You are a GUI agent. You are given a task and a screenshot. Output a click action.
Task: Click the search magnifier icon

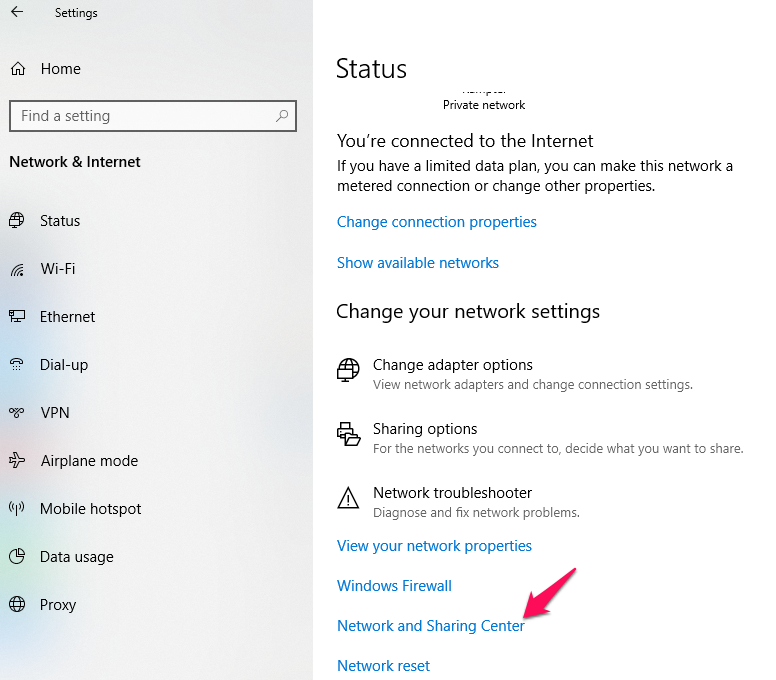(x=282, y=116)
